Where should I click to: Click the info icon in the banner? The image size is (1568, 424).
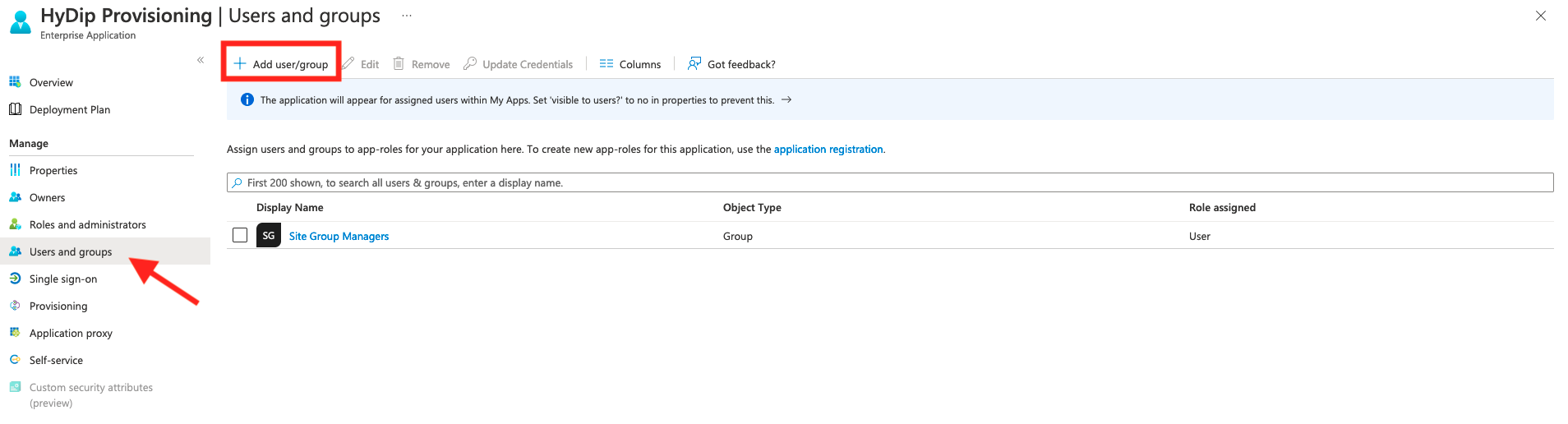pyautogui.click(x=247, y=99)
